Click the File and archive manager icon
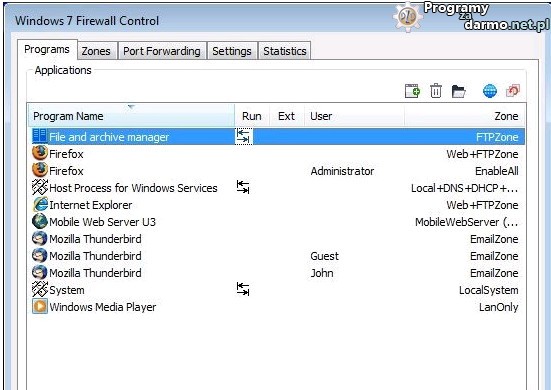This screenshot has width=551, height=390. pyautogui.click(x=39, y=136)
